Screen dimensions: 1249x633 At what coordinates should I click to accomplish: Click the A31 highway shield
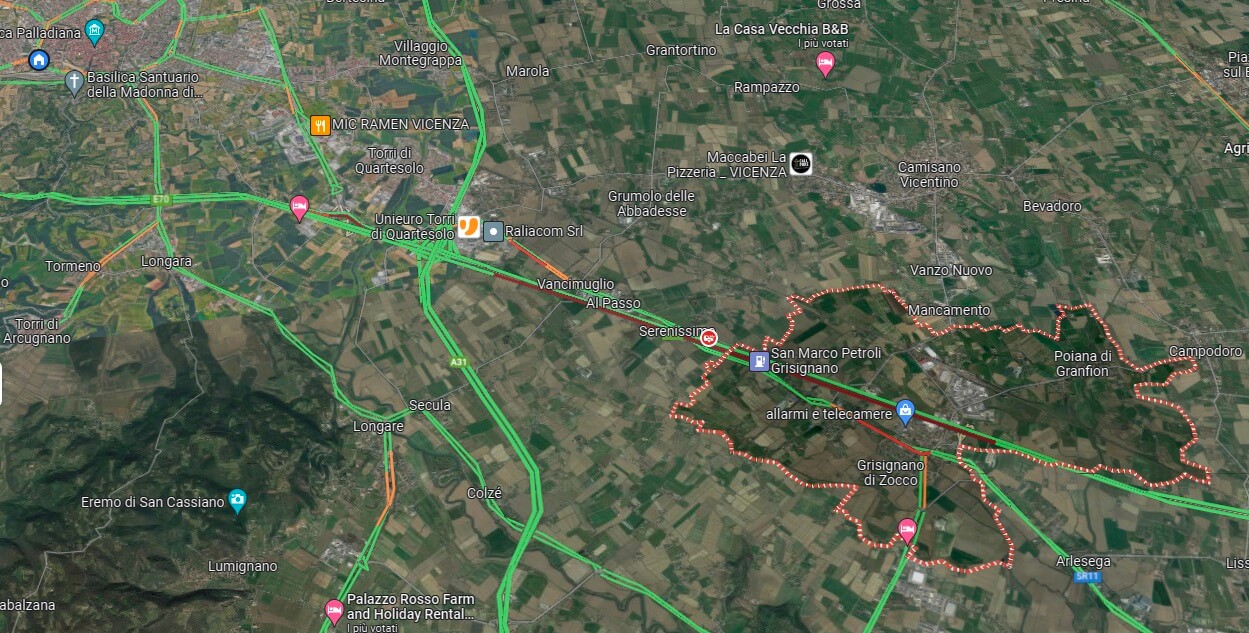458,361
